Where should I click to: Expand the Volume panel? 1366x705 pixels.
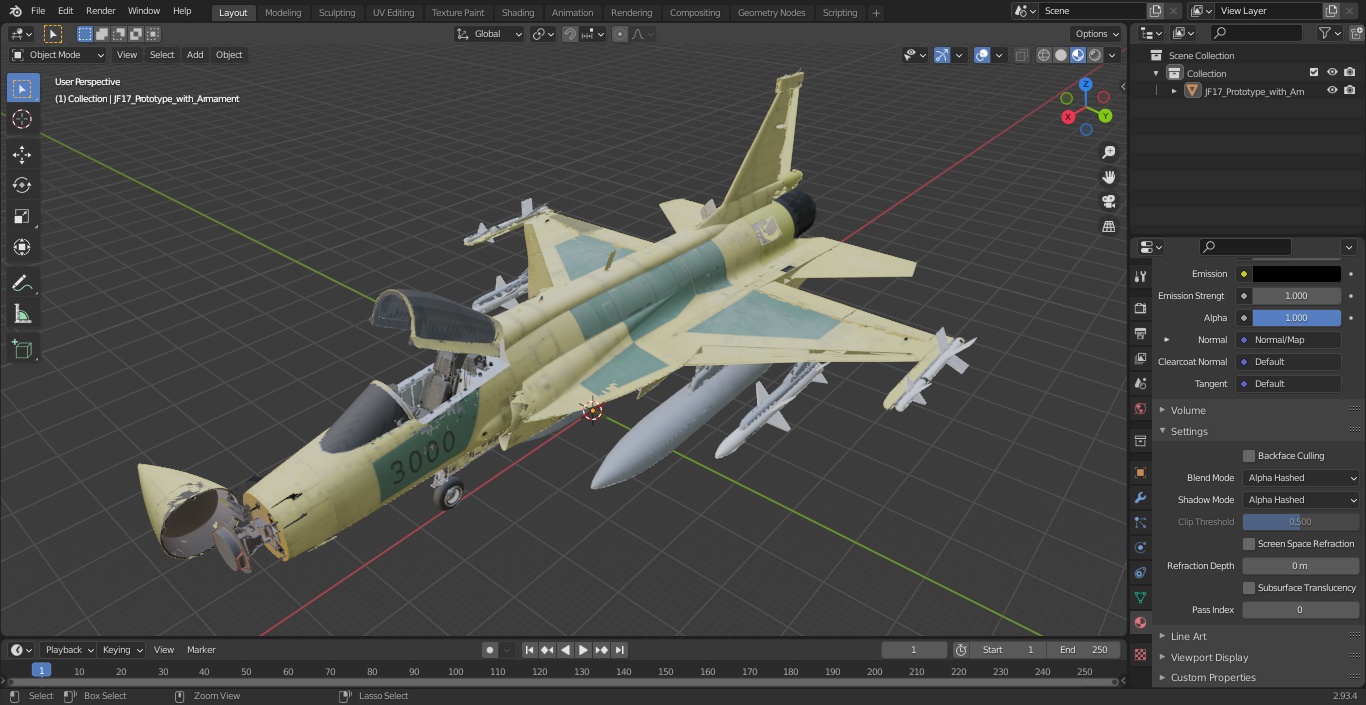coord(1188,410)
